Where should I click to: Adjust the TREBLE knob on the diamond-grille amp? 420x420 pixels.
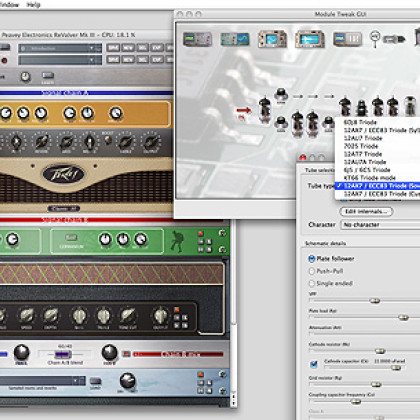point(103,315)
